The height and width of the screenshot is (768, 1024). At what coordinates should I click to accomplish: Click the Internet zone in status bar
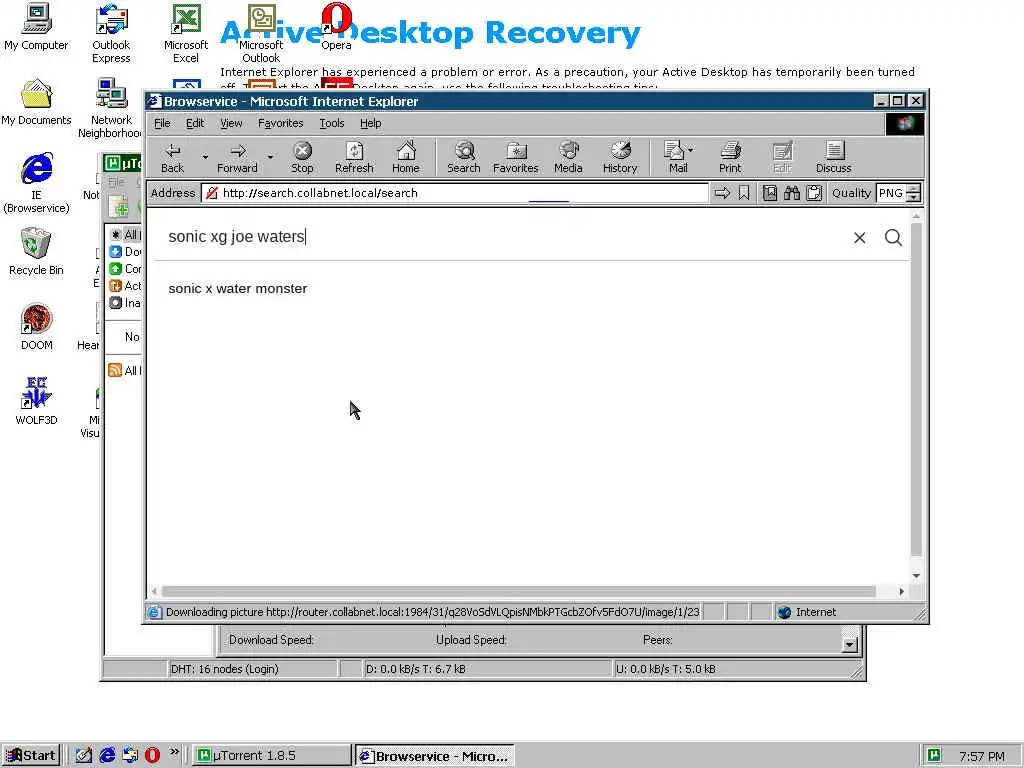click(x=816, y=612)
